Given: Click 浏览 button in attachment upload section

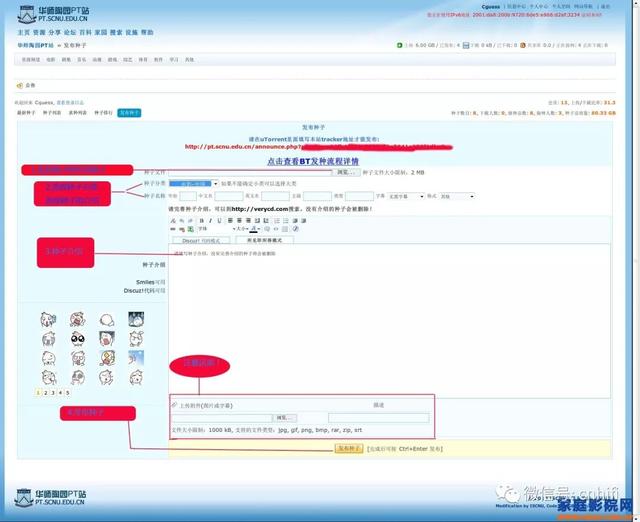Looking at the screenshot, I should 284,418.
